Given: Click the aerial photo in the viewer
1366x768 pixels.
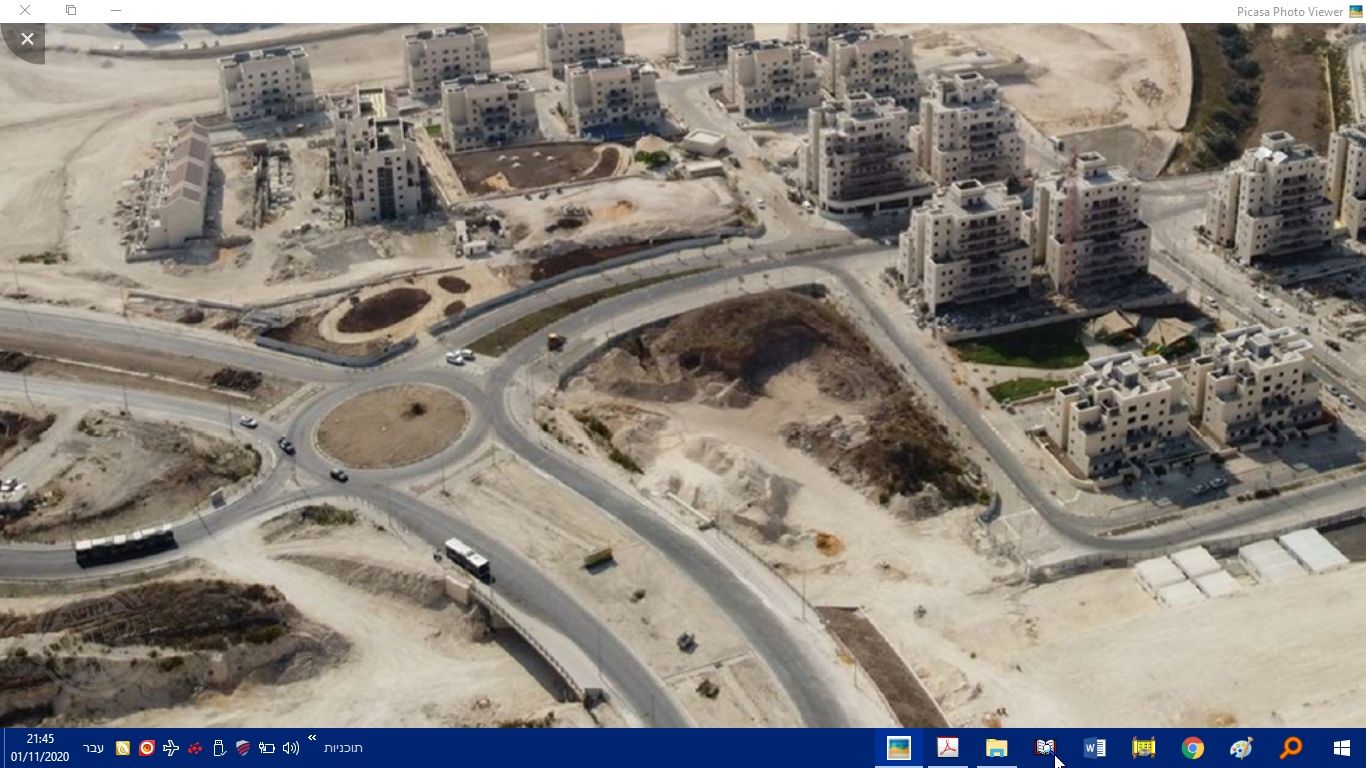Looking at the screenshot, I should [683, 375].
